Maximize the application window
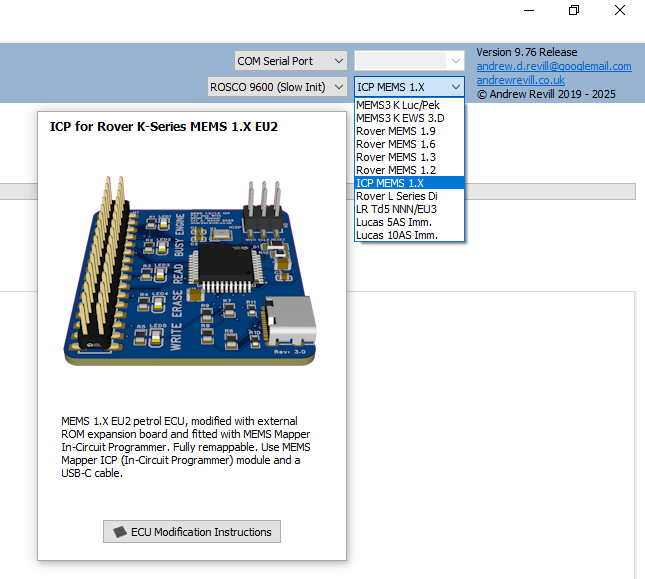 pyautogui.click(x=574, y=11)
